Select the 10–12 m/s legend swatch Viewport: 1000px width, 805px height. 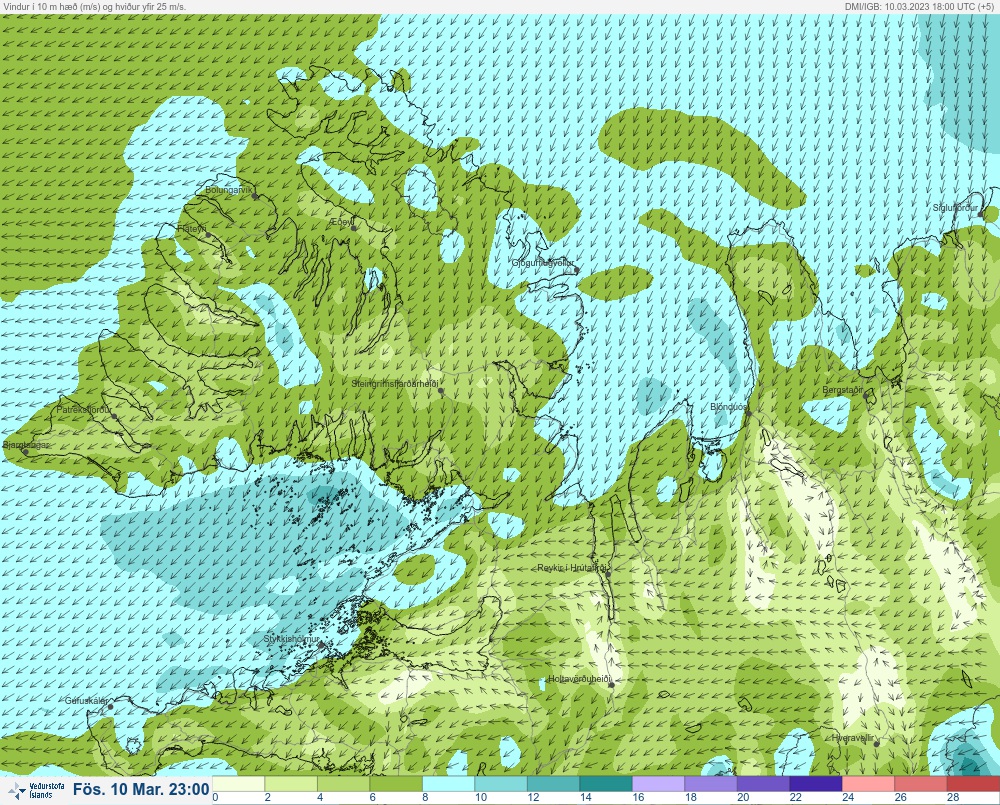[x=501, y=783]
